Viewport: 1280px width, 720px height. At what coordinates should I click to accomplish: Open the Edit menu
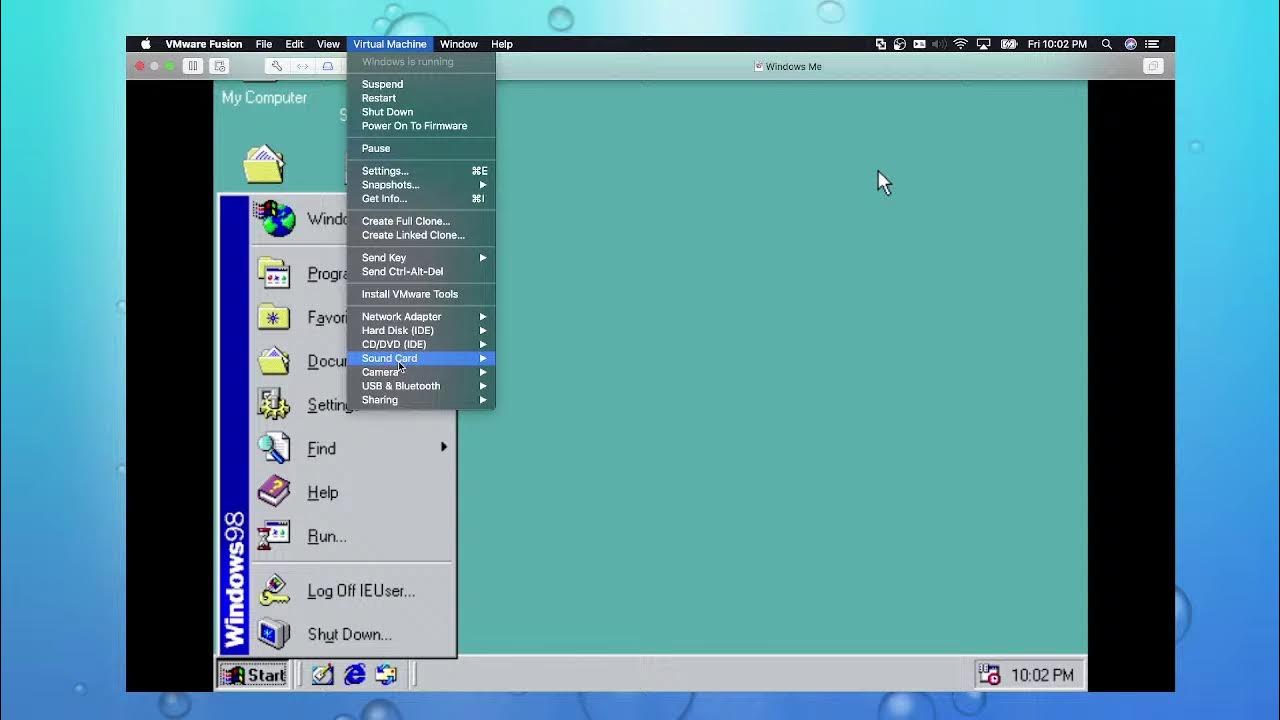coord(294,44)
